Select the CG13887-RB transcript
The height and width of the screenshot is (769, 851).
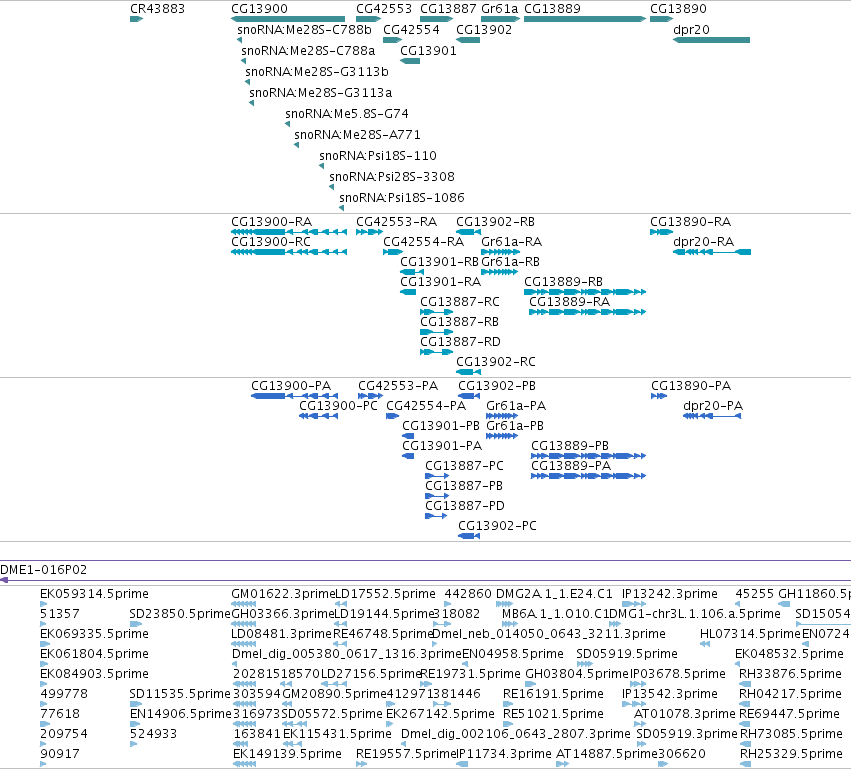[x=436, y=333]
